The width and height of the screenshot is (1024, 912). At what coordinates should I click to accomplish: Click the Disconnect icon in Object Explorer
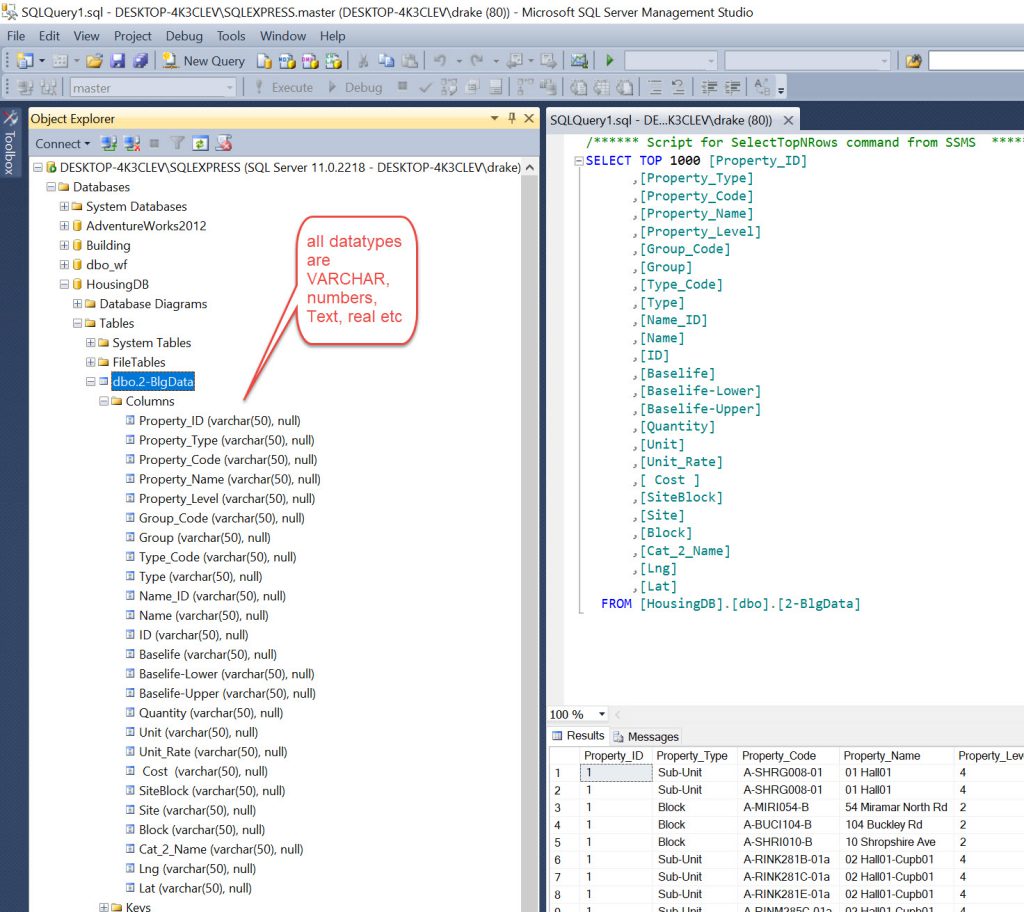131,144
